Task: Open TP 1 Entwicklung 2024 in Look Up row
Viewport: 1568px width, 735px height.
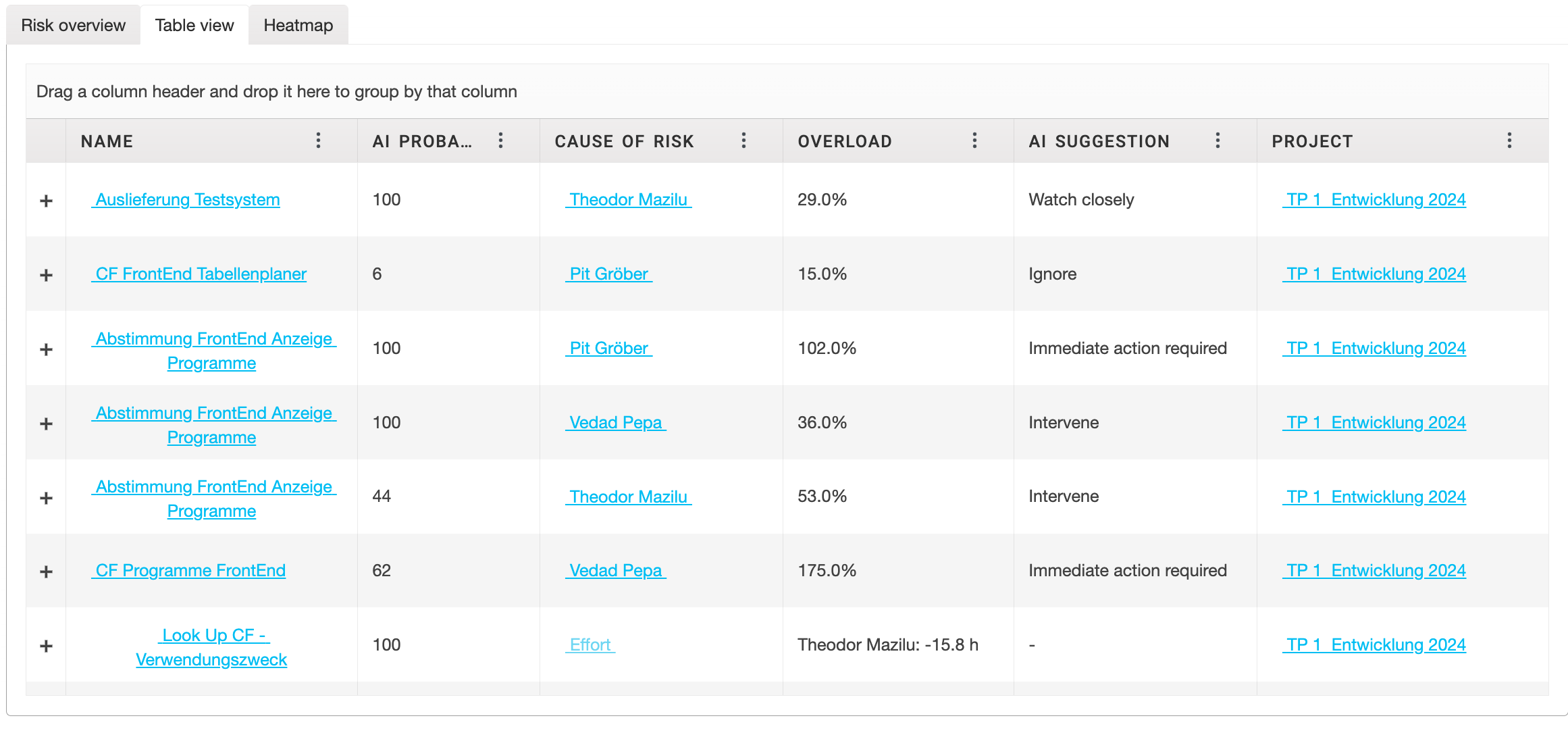Action: 1374,645
